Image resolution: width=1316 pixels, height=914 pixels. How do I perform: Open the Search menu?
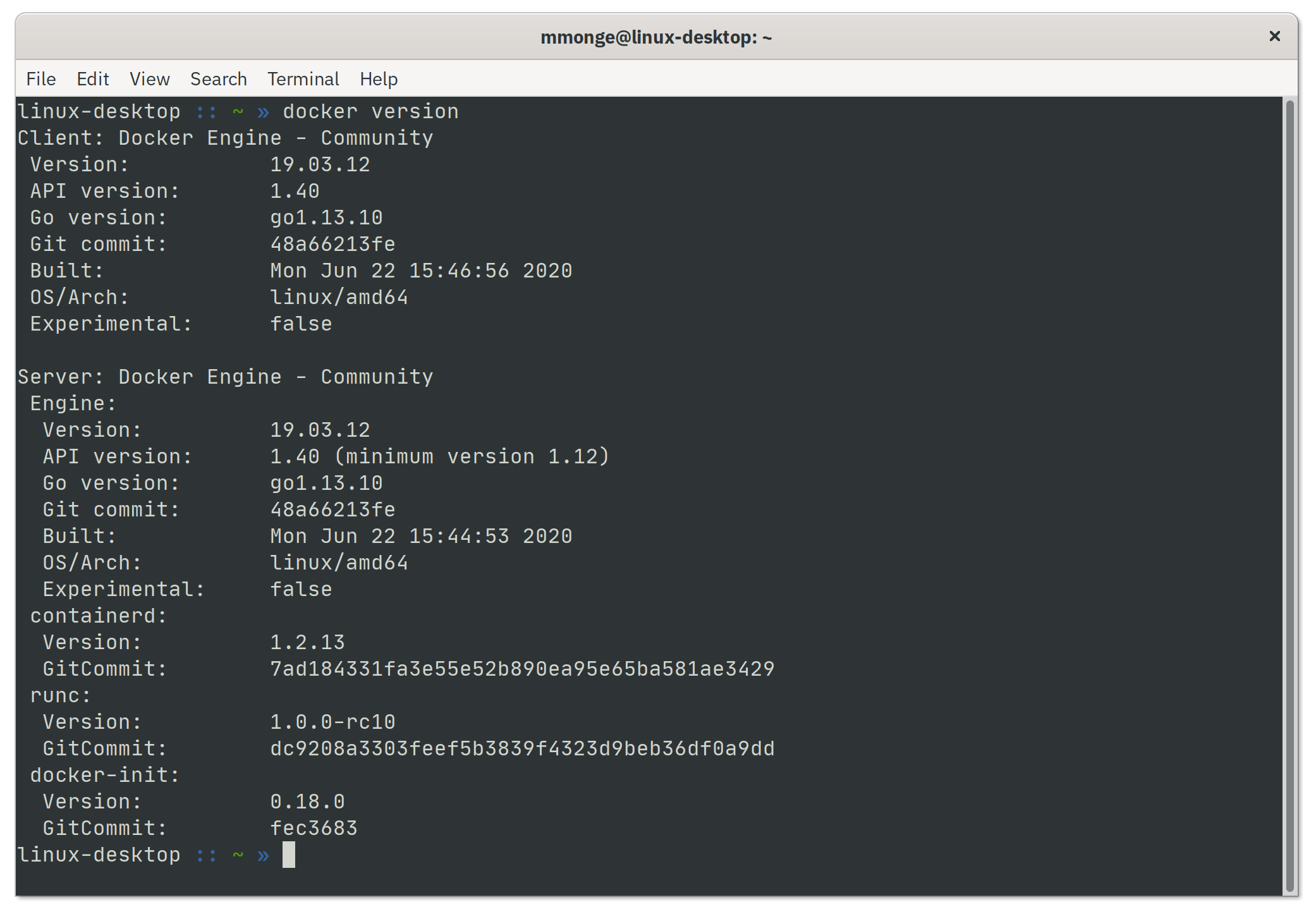pos(218,79)
